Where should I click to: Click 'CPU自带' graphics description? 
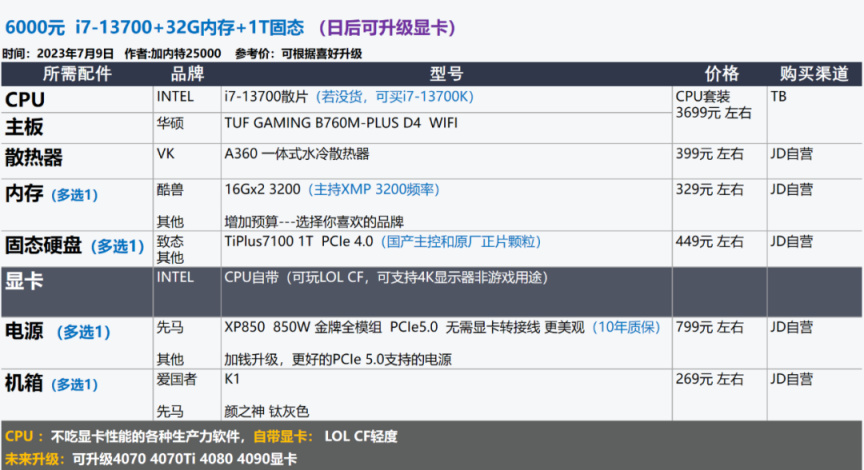tap(252, 277)
